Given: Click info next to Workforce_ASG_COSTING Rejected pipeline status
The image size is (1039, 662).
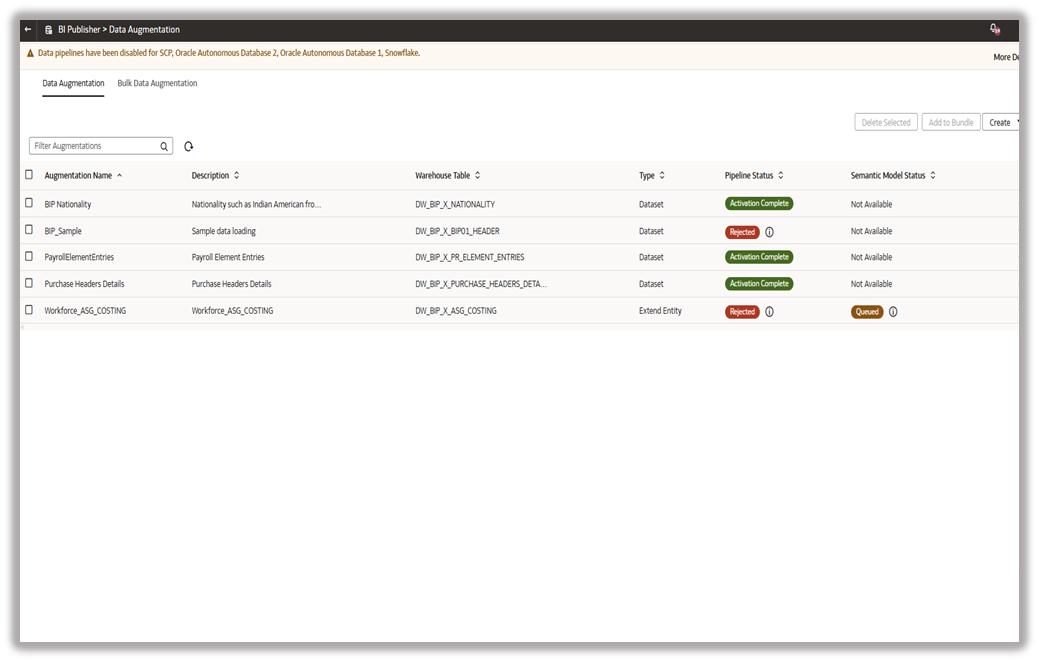Looking at the screenshot, I should pyautogui.click(x=771, y=311).
